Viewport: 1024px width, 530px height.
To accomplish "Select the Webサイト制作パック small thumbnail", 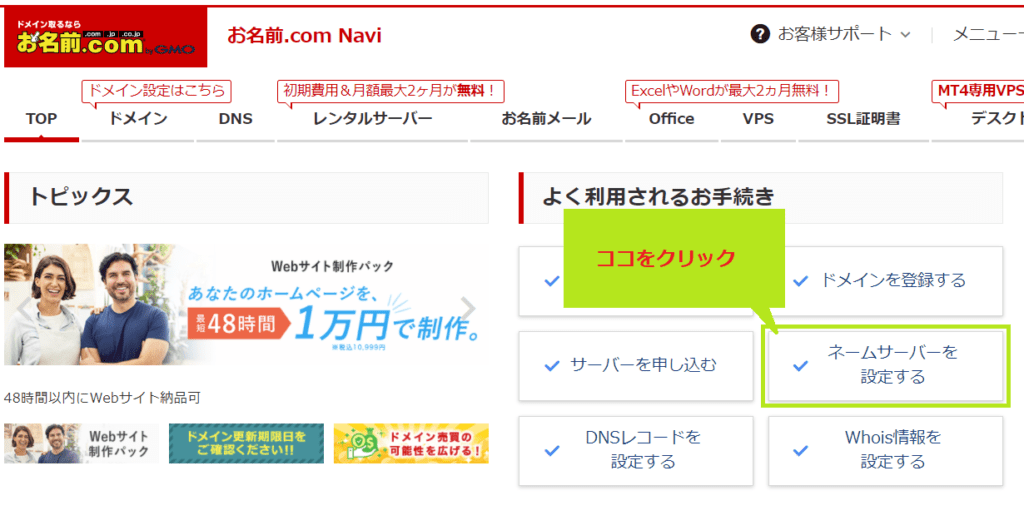I will (82, 444).
